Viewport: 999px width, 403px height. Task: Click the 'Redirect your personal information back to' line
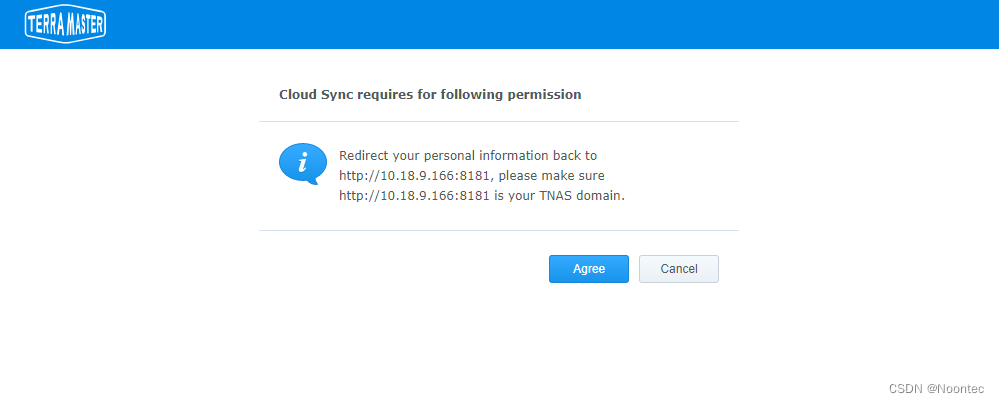click(468, 156)
